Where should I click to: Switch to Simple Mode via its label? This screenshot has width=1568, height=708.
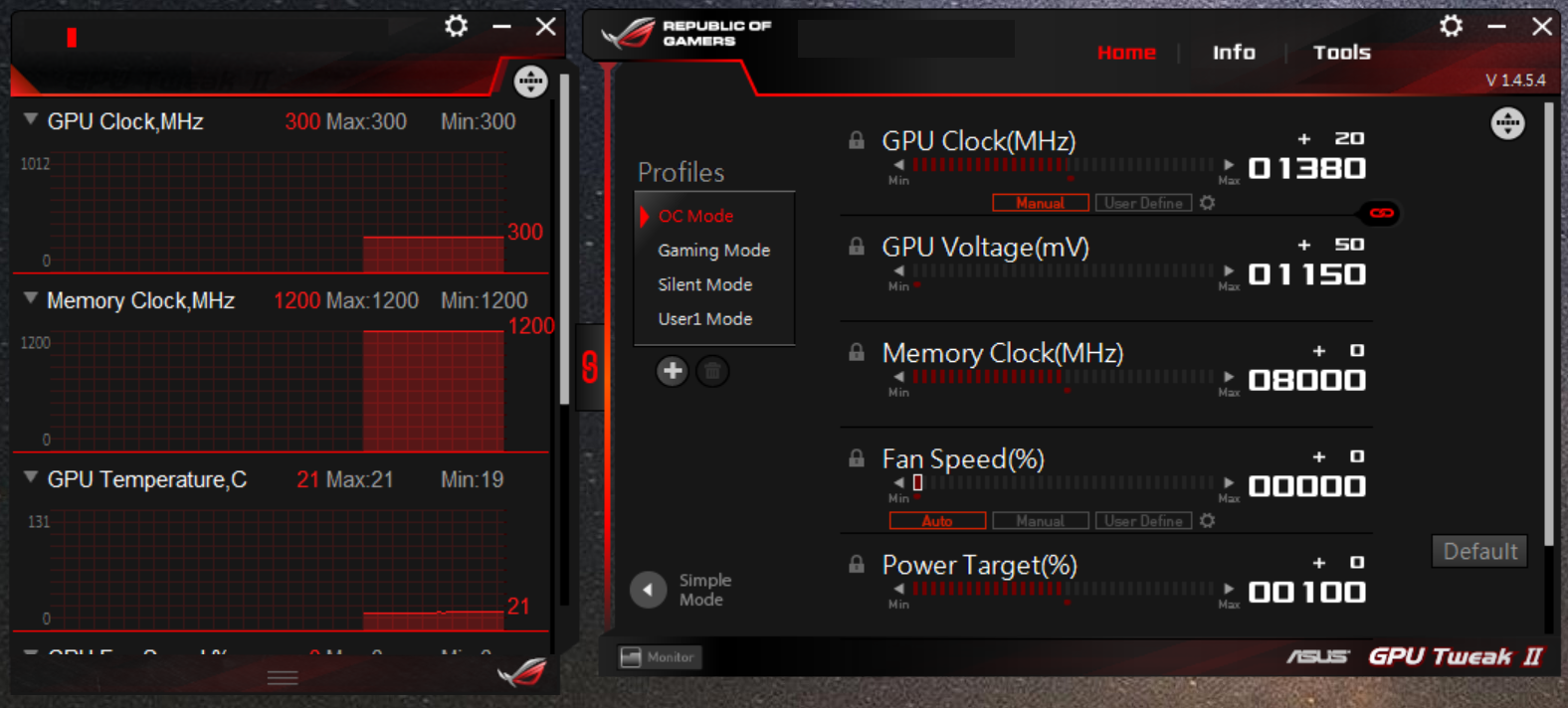705,590
